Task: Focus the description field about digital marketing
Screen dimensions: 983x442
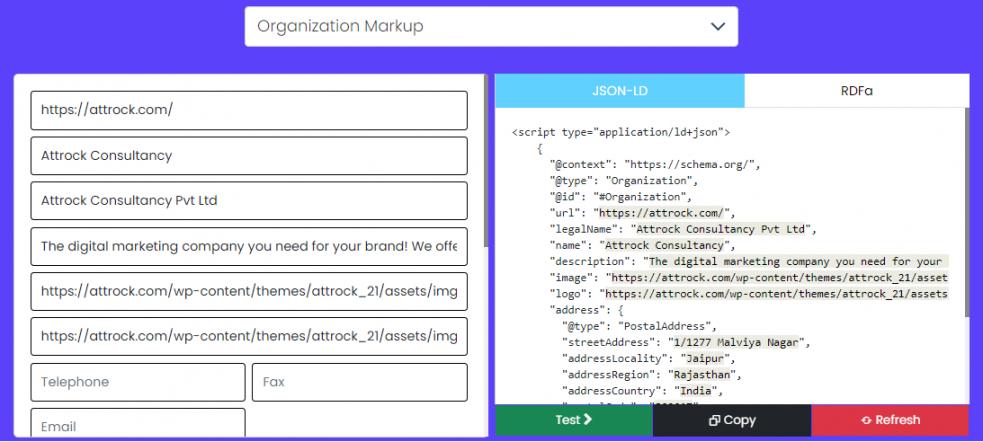Action: 249,246
